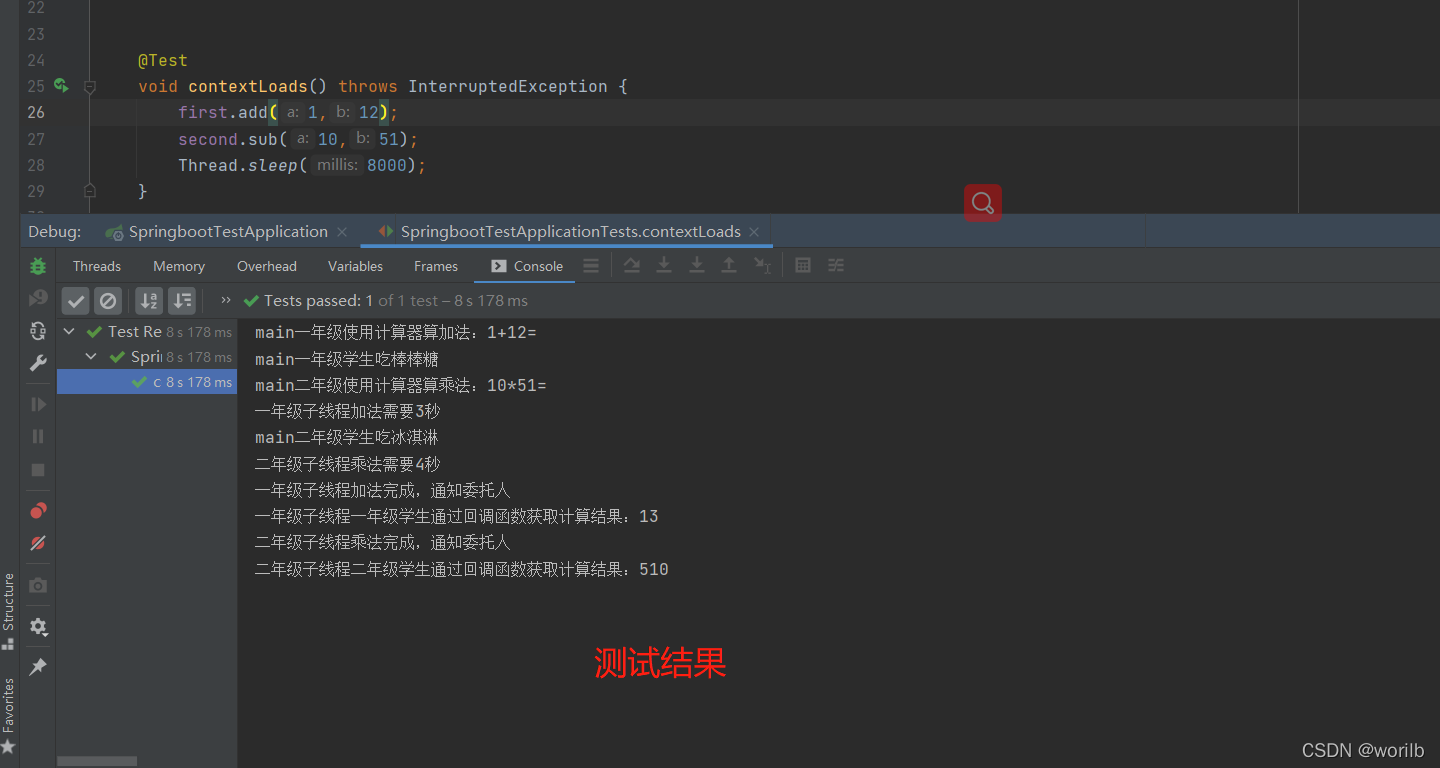Expand hidden toolbar actions double chevron

225,300
